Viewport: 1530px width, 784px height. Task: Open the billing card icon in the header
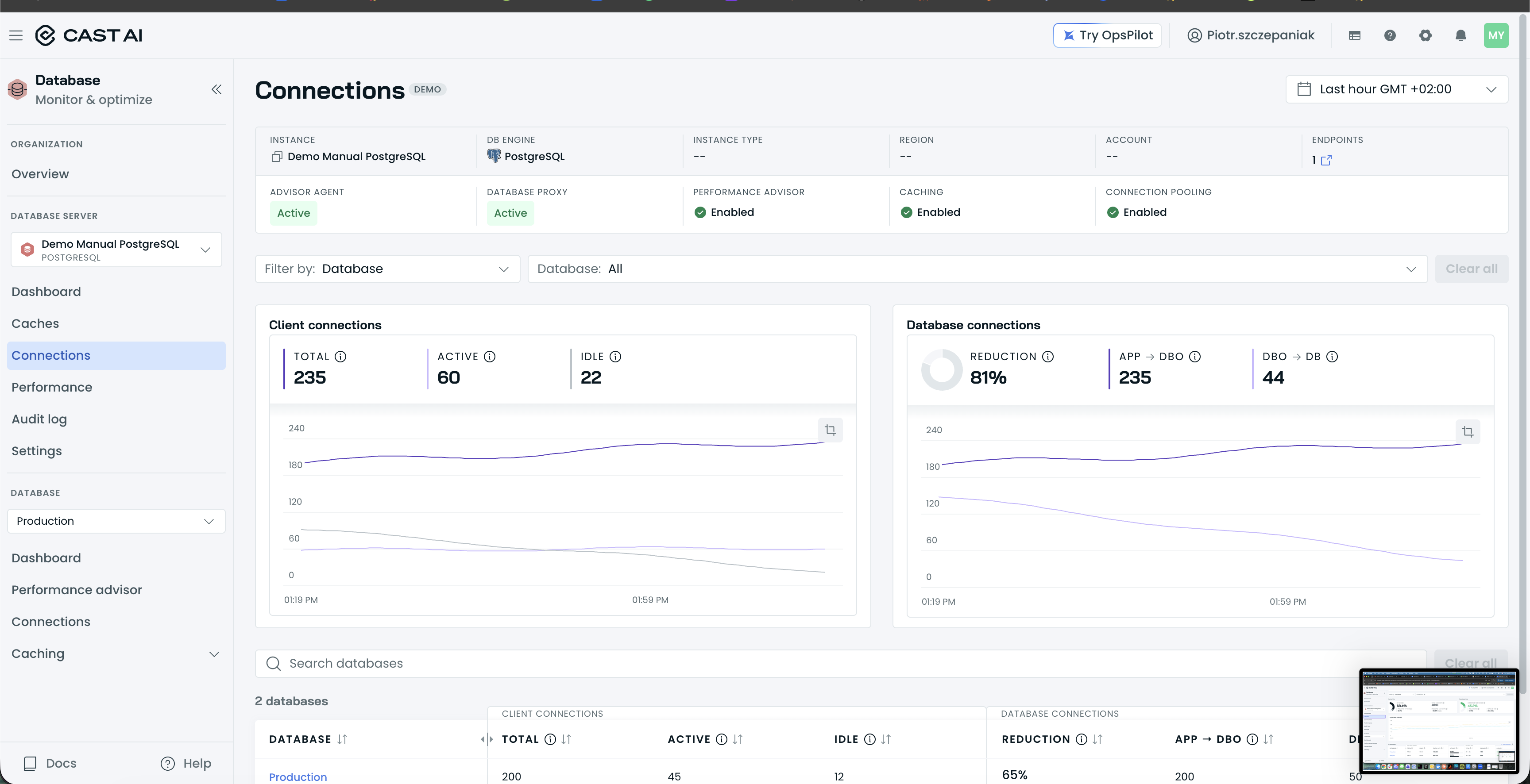click(1354, 35)
